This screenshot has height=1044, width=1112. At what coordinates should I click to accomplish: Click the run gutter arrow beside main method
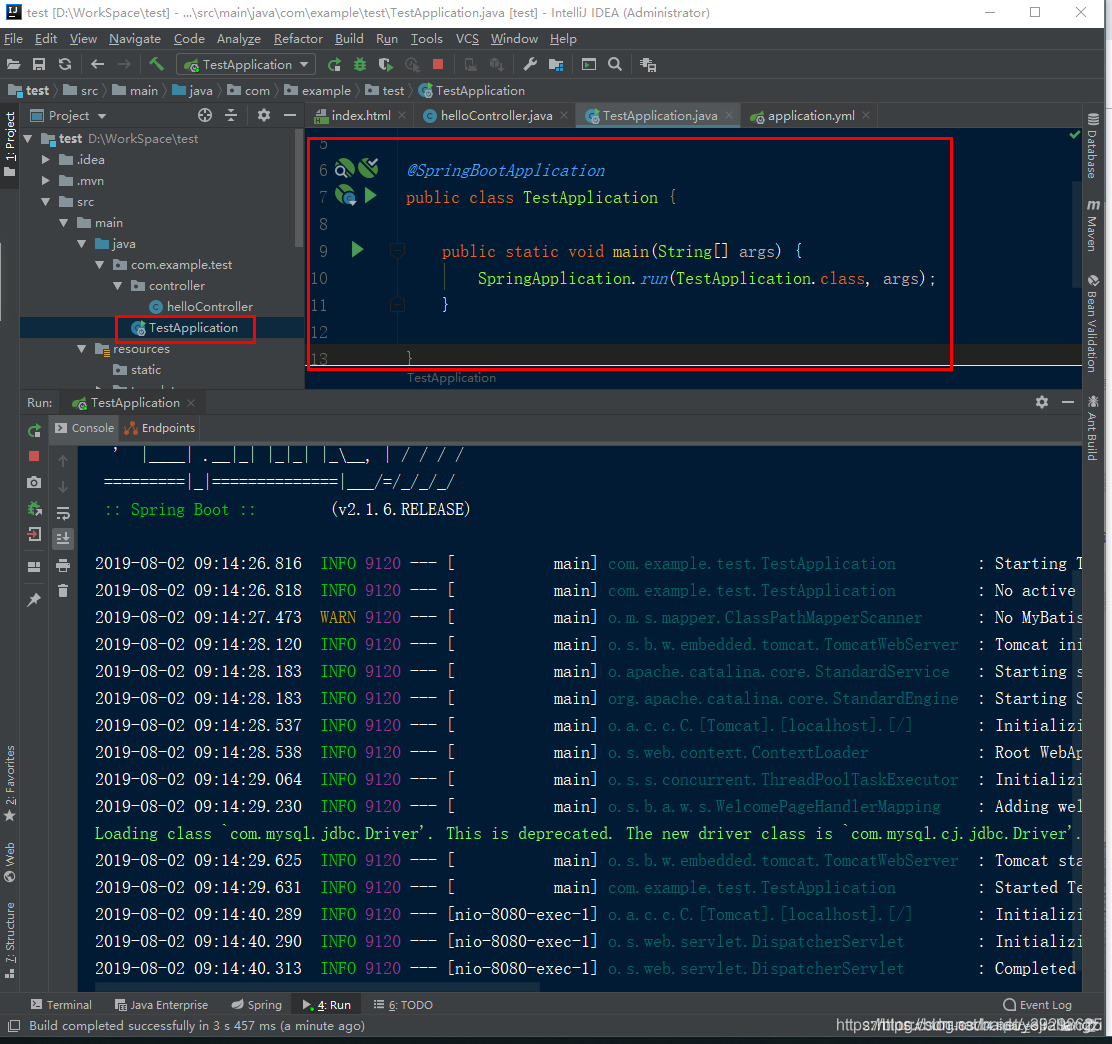(x=357, y=250)
